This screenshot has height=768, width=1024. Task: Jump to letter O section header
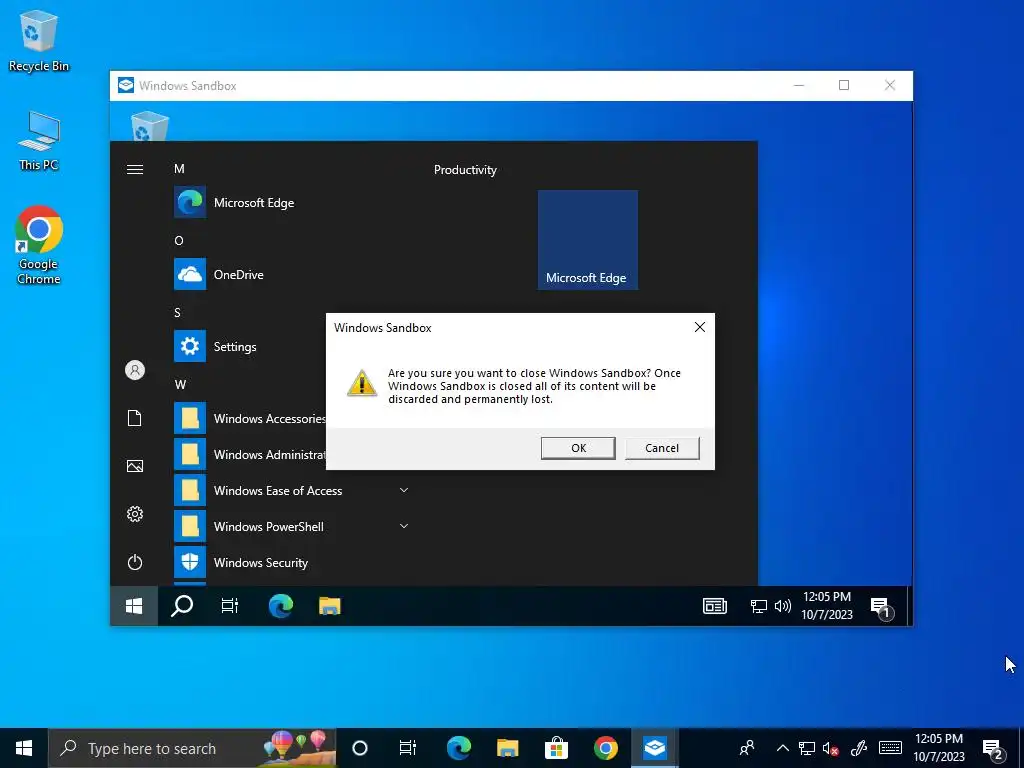pyautogui.click(x=179, y=241)
